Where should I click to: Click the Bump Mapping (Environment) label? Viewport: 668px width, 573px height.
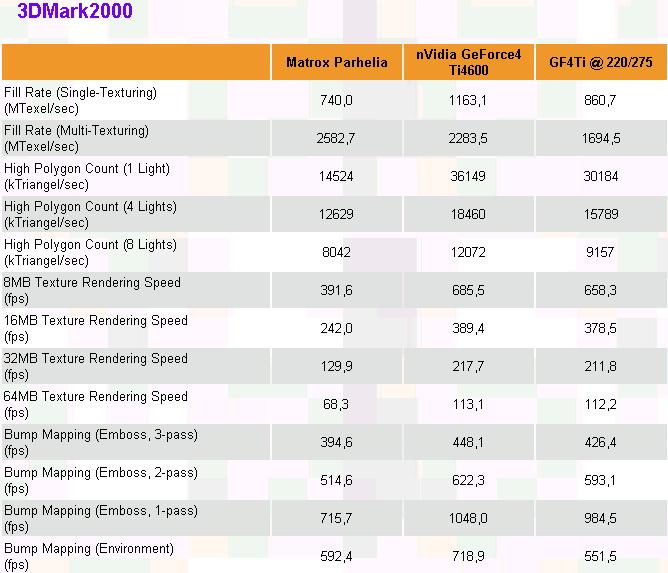click(89, 556)
